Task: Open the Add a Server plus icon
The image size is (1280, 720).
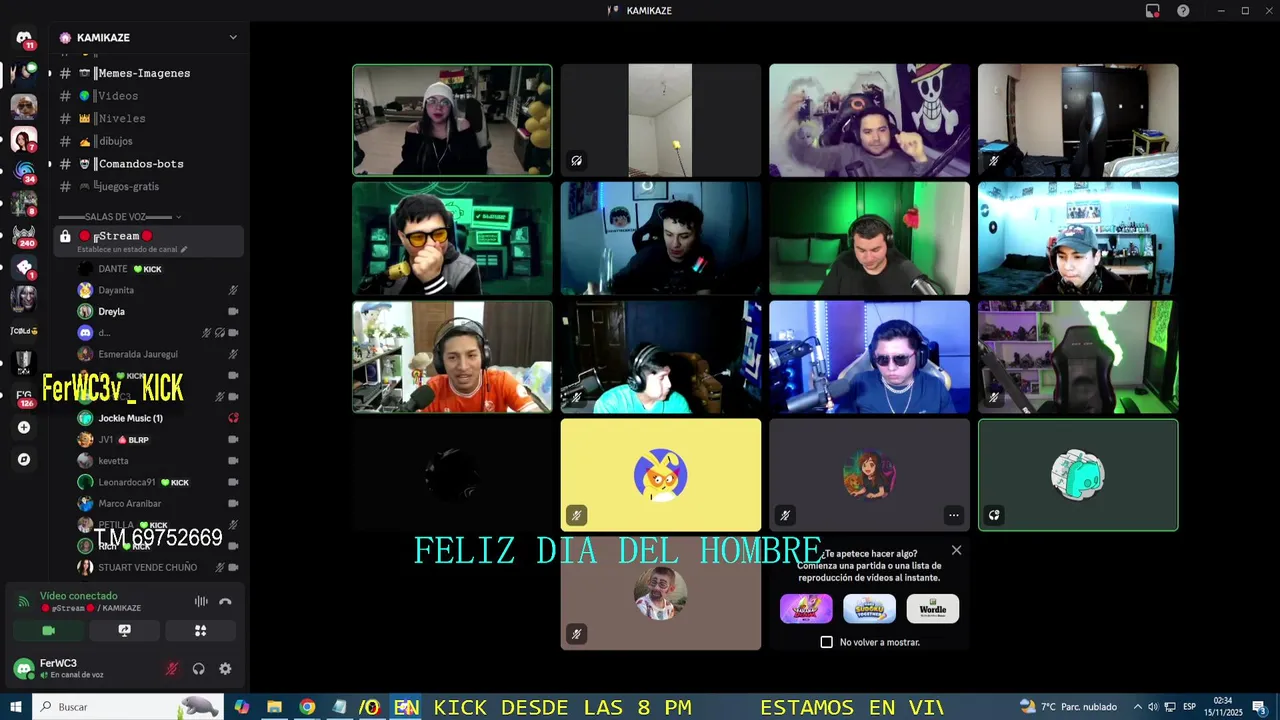Action: pos(24,427)
